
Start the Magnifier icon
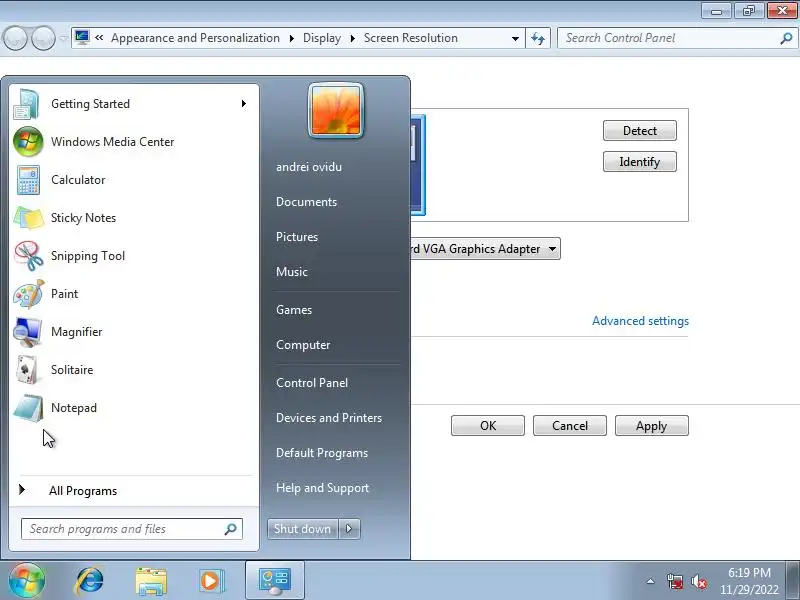[x=28, y=332]
